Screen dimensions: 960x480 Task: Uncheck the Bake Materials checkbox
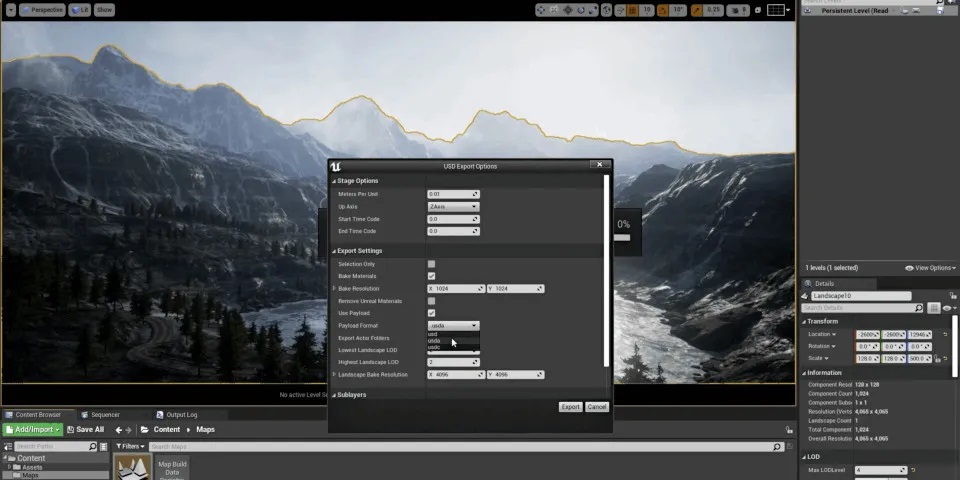coord(431,276)
